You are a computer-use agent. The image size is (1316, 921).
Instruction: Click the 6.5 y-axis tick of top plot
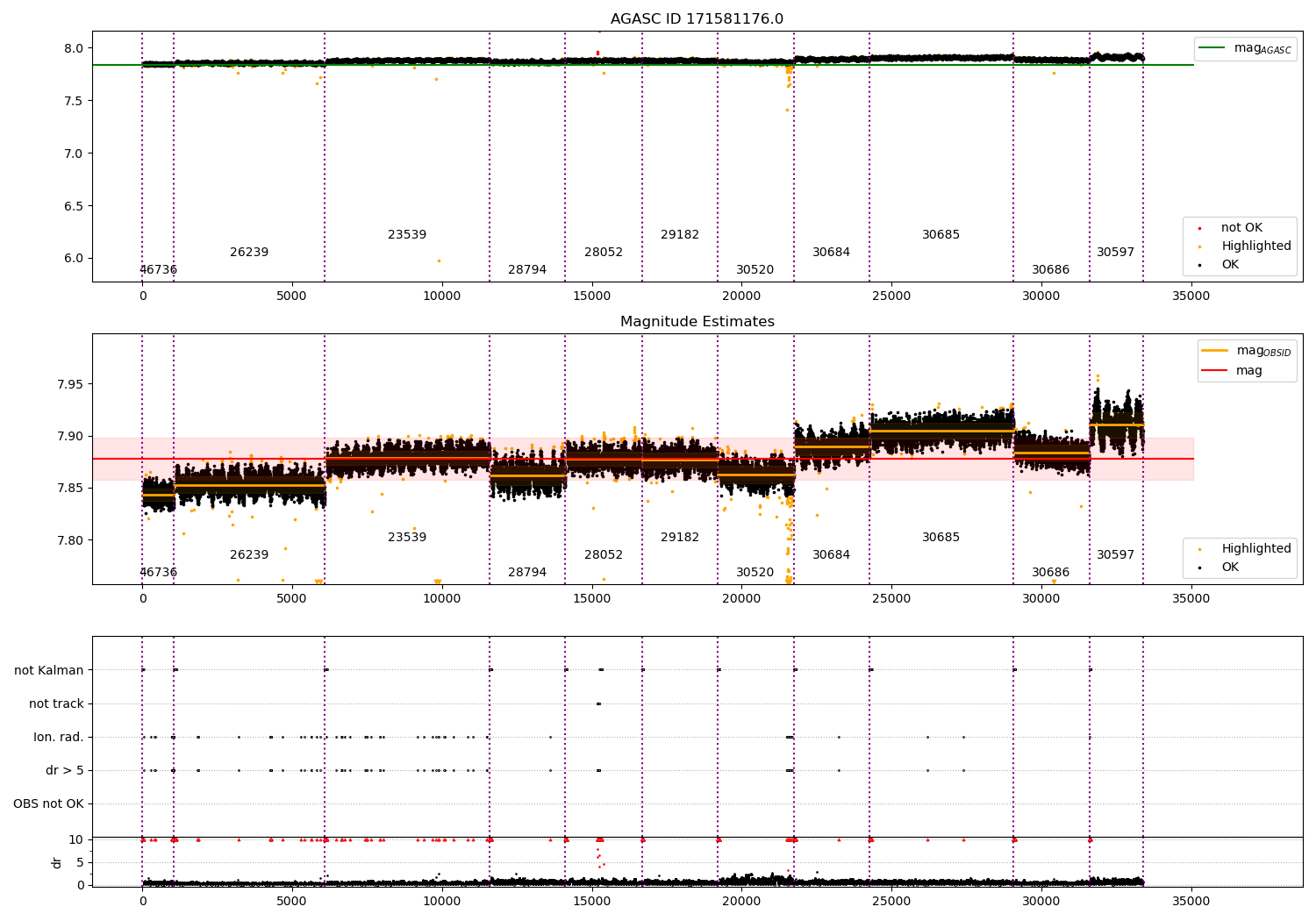75,206
